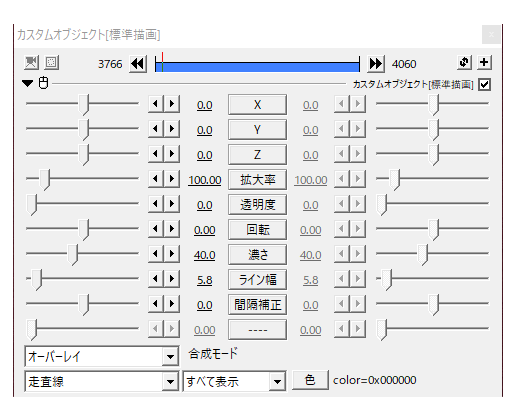This screenshot has width=511, height=399.
Task: Decrease ライン幅 value with left arrow
Action: [156, 279]
